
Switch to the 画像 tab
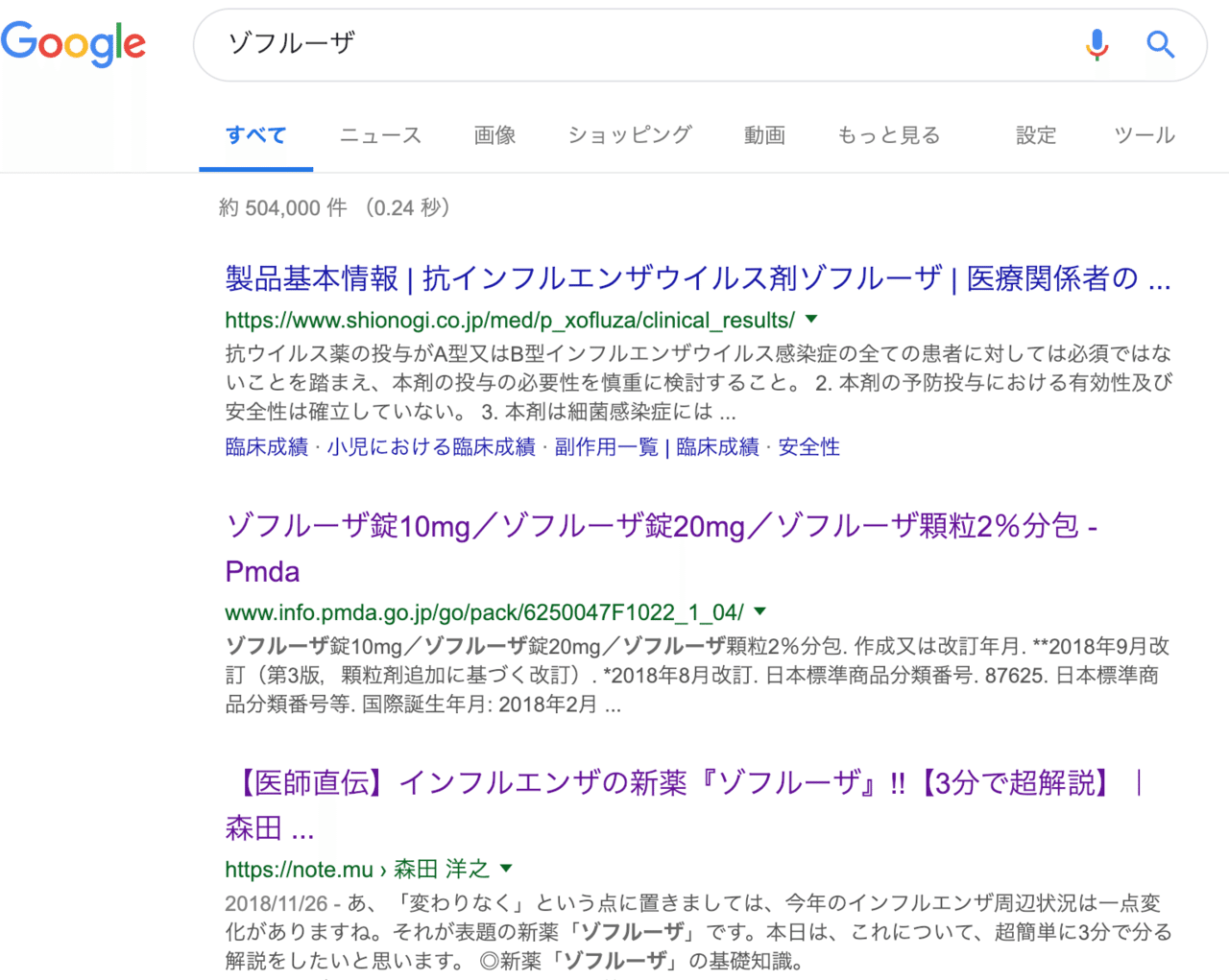point(494,135)
